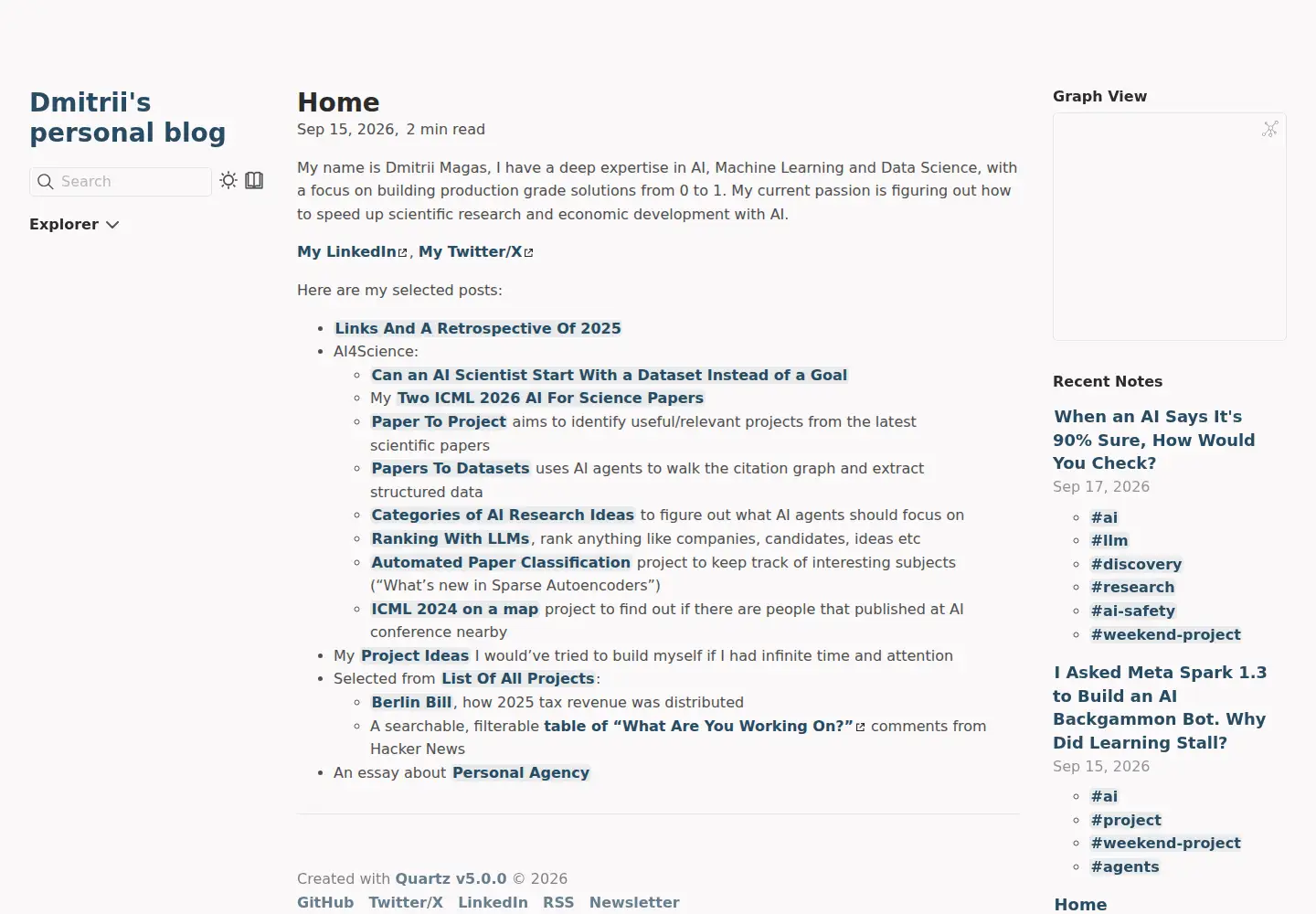Viewport: 1316px width, 914px height.
Task: Open the Newsletter footer link
Action: click(x=634, y=902)
